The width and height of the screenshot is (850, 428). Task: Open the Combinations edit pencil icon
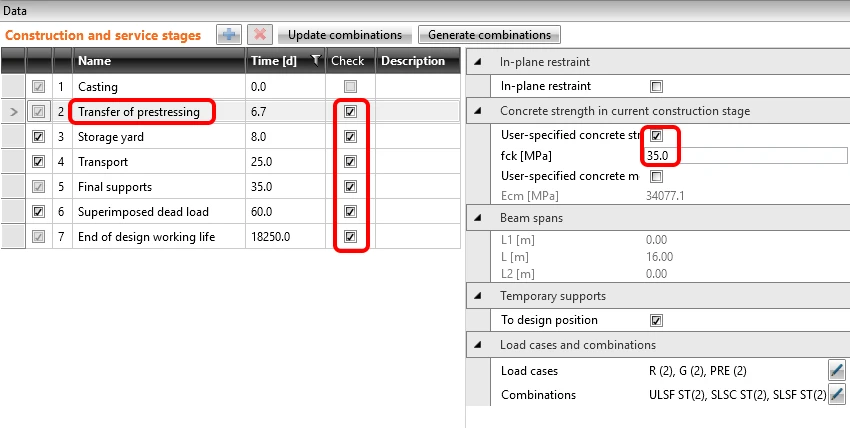pyautogui.click(x=837, y=394)
